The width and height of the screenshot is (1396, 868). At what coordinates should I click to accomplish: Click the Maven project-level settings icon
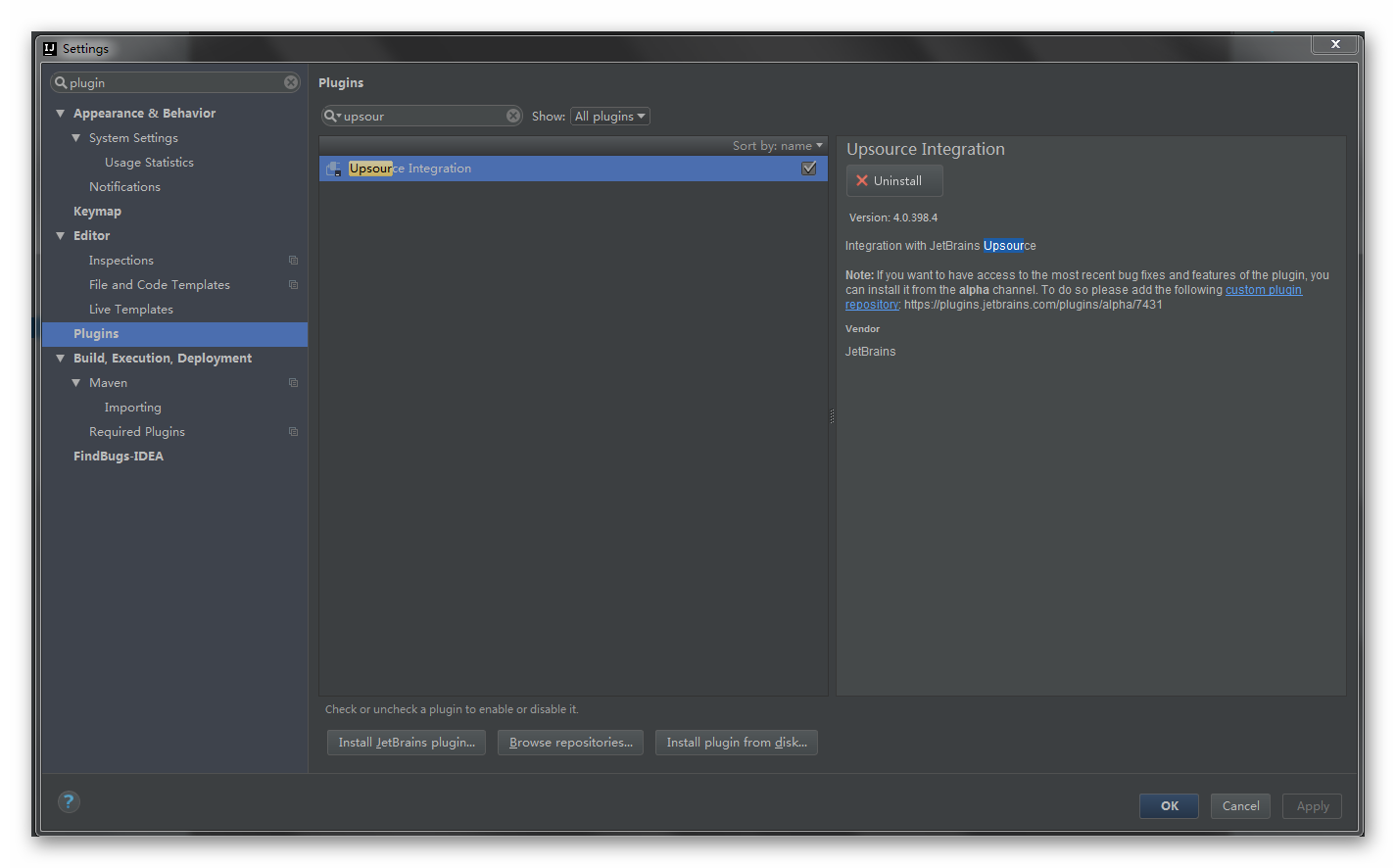(293, 383)
